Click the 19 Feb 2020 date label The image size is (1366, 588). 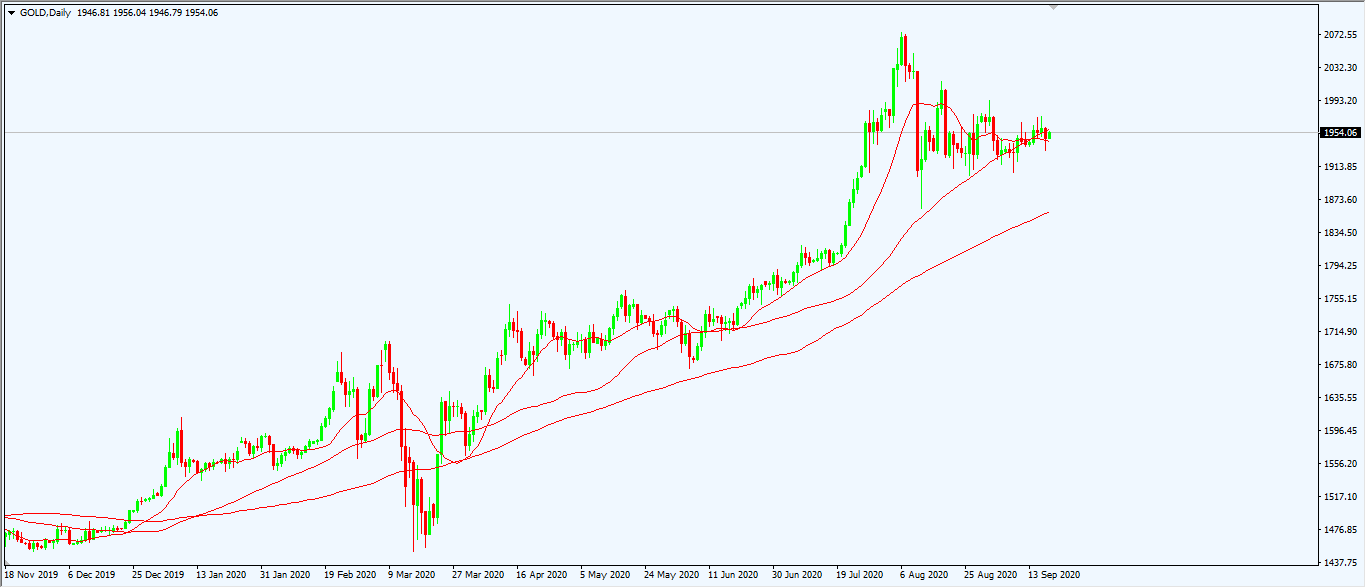coord(350,576)
